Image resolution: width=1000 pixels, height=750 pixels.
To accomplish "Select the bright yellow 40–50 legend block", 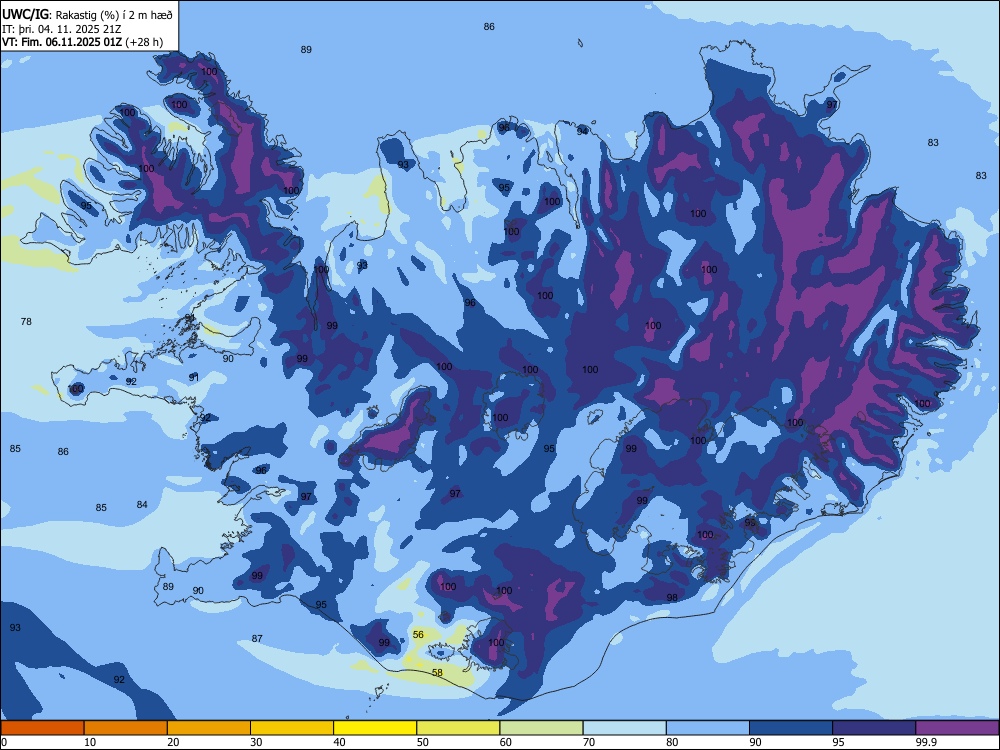I will click(375, 728).
